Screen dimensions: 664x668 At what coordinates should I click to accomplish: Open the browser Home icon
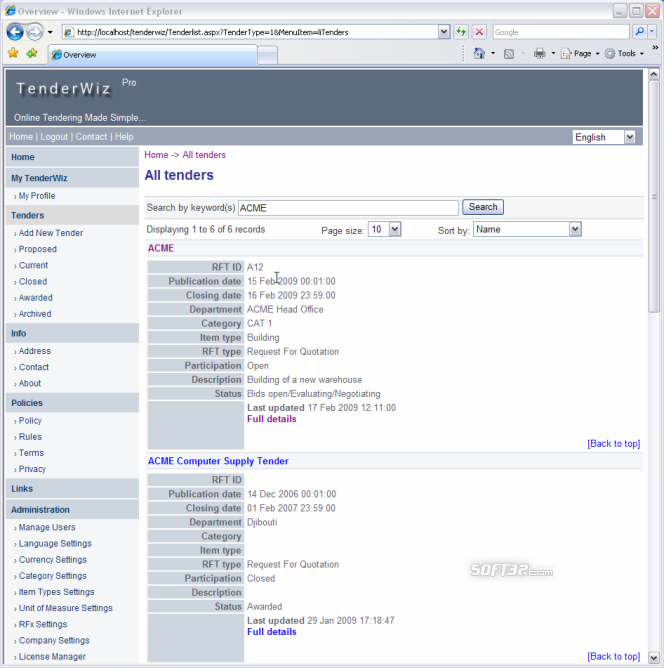click(480, 54)
